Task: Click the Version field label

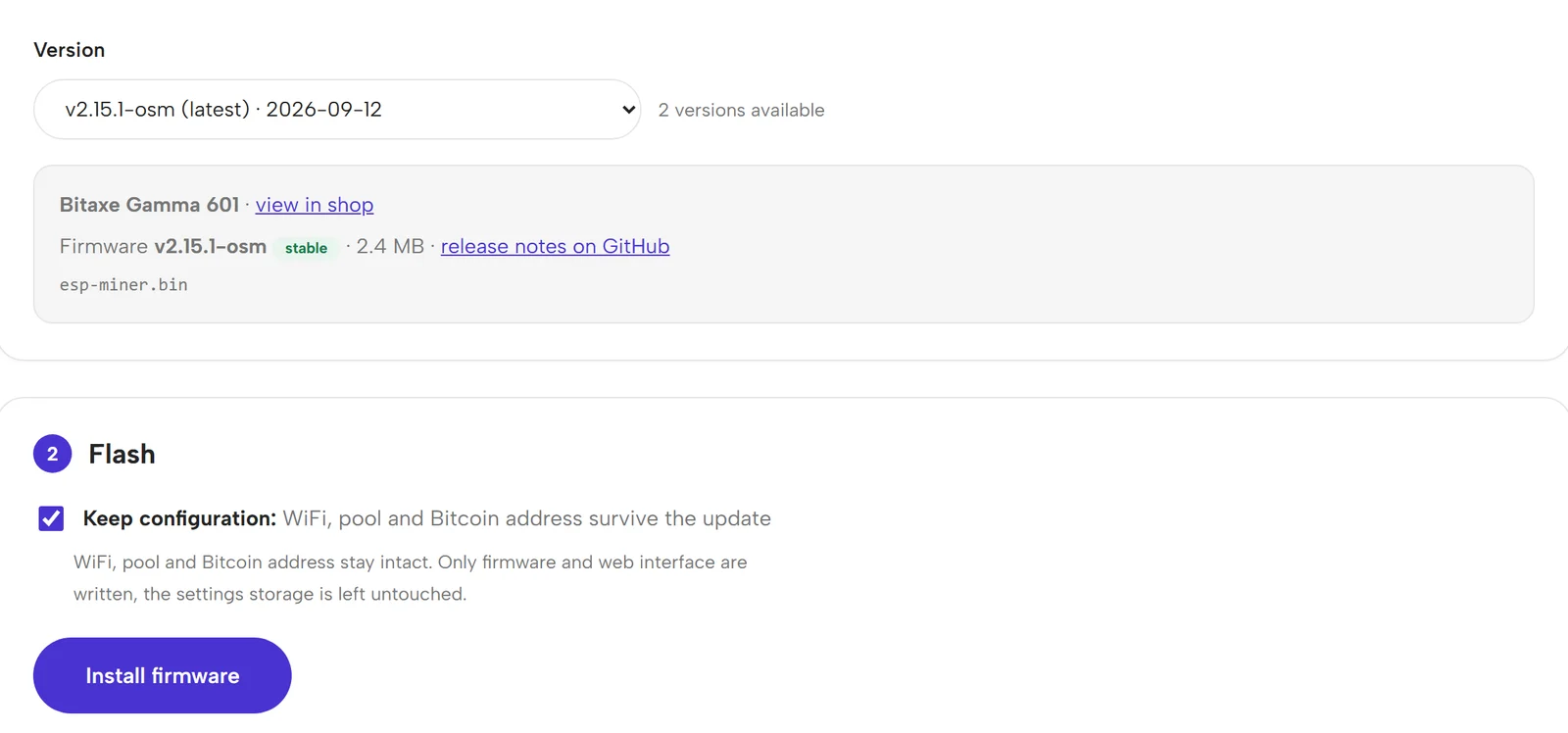Action: (x=69, y=50)
